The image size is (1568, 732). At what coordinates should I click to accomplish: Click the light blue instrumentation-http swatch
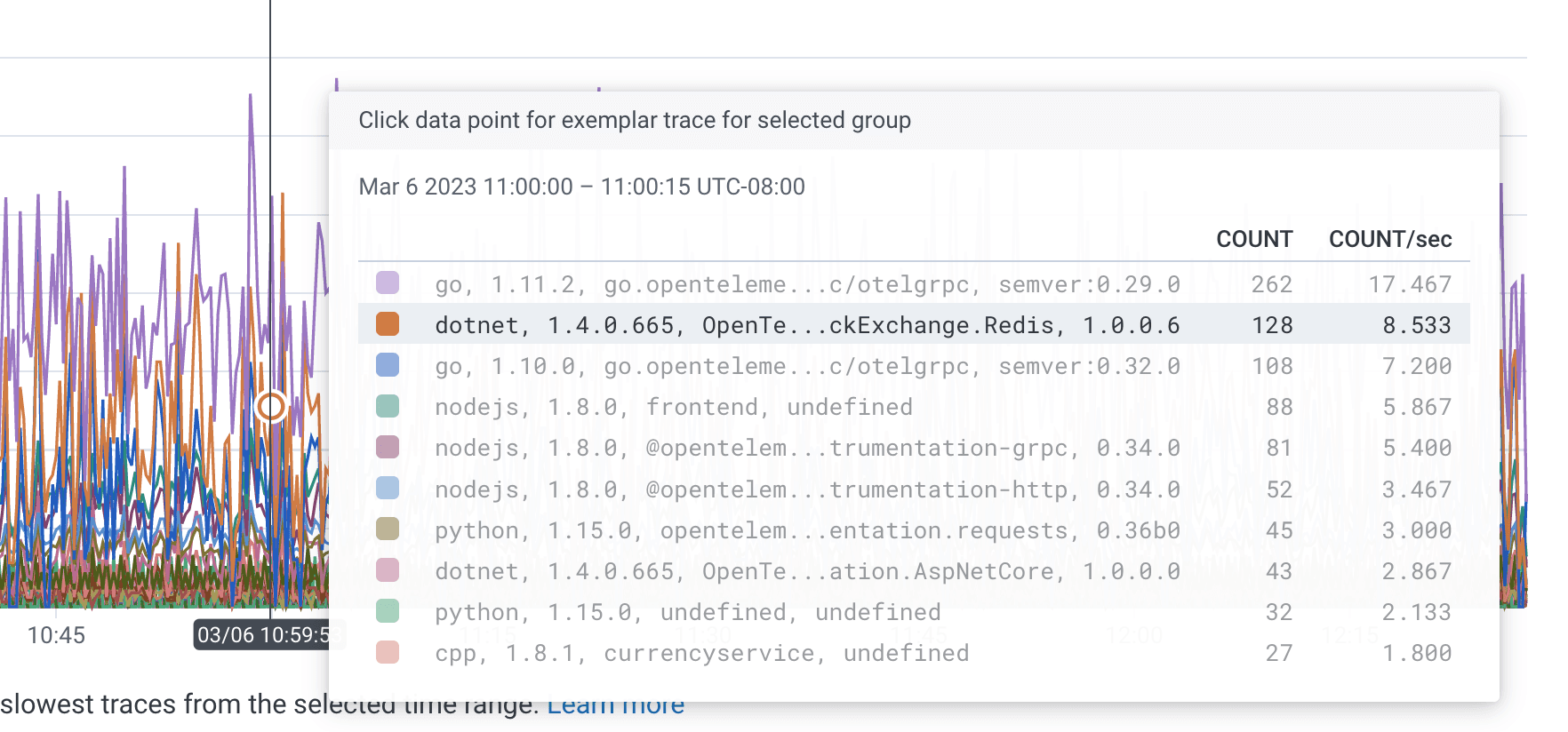click(x=388, y=489)
